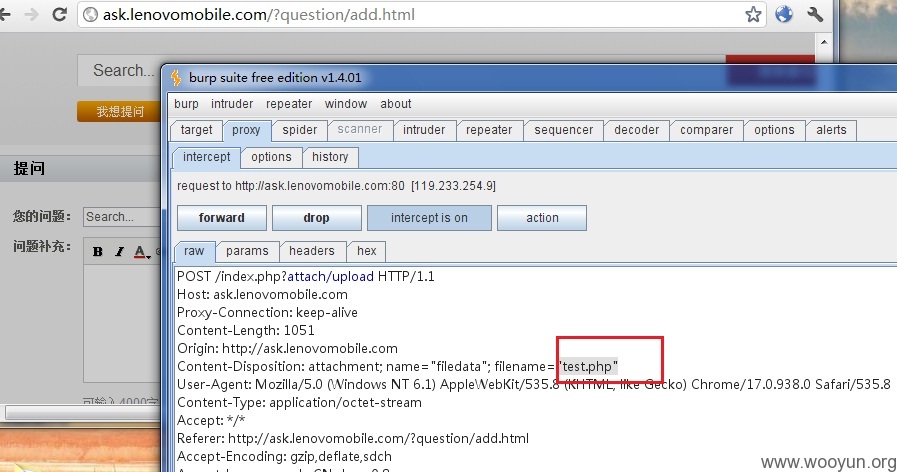The width and height of the screenshot is (897, 472).
Task: Open the comparer tab
Action: (x=706, y=130)
